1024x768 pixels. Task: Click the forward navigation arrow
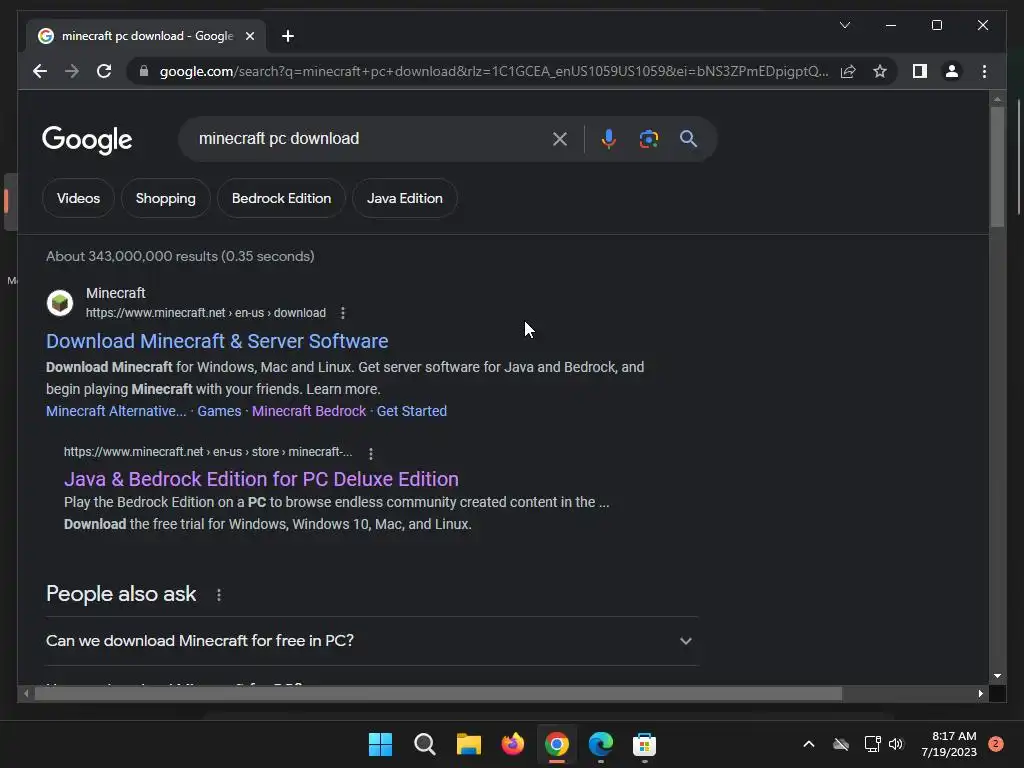(72, 71)
